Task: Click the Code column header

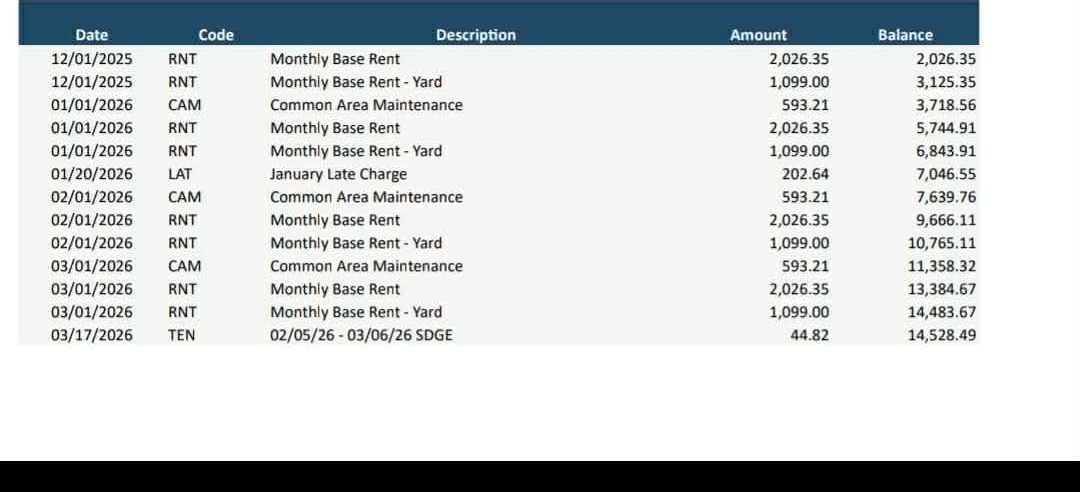Action: coord(216,35)
